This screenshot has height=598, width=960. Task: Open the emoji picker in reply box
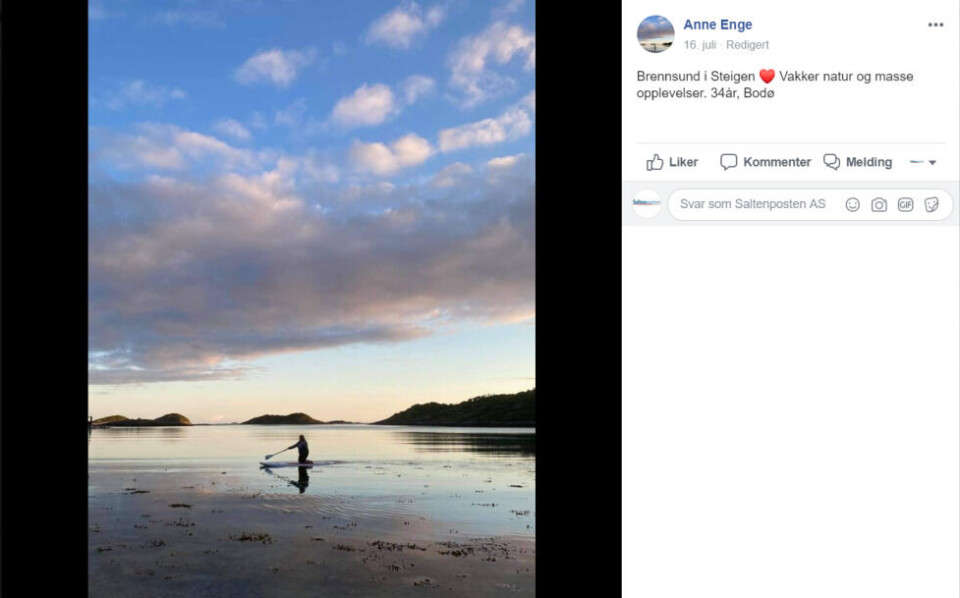pos(852,204)
